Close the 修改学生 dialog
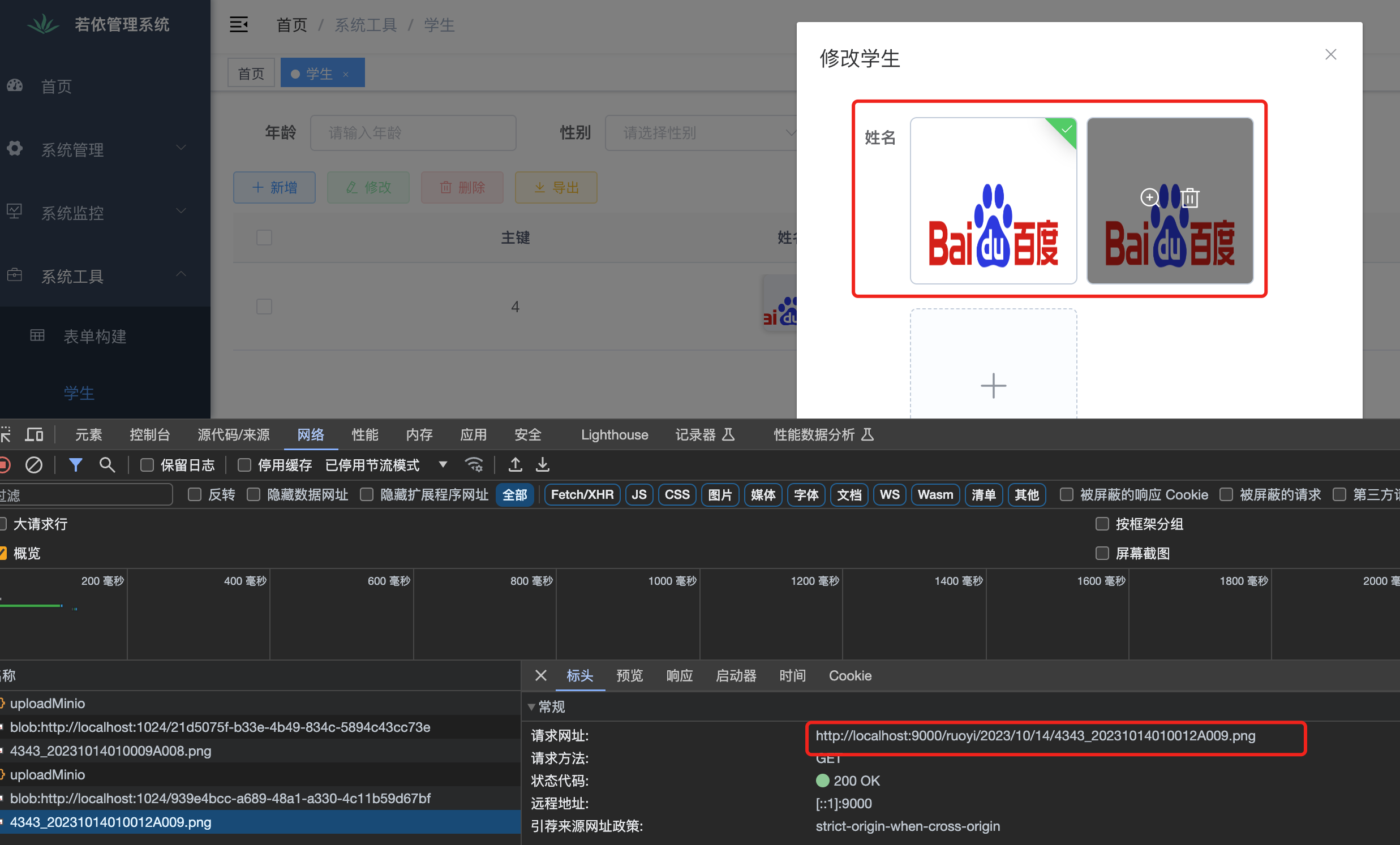 1331,54
